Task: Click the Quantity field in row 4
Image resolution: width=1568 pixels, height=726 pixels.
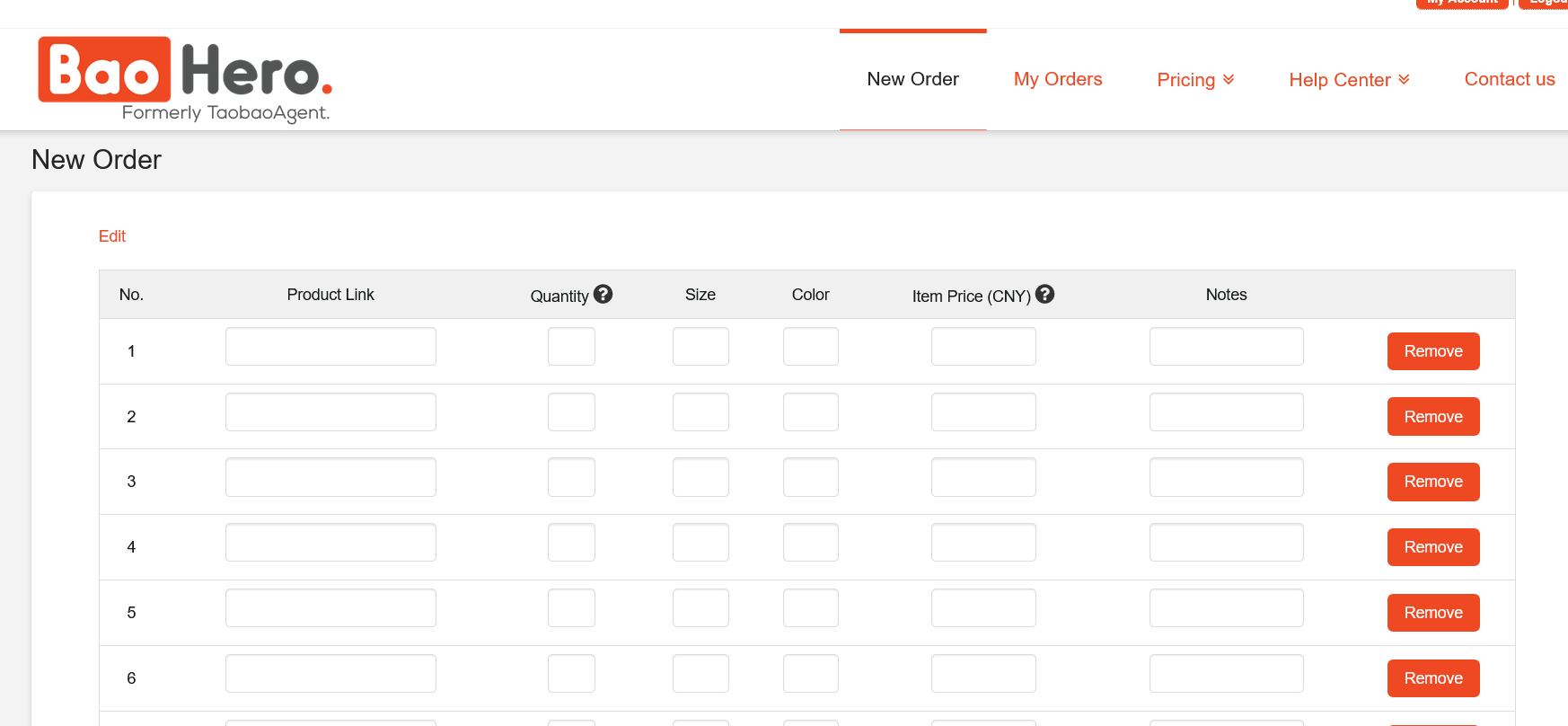Action: (571, 543)
